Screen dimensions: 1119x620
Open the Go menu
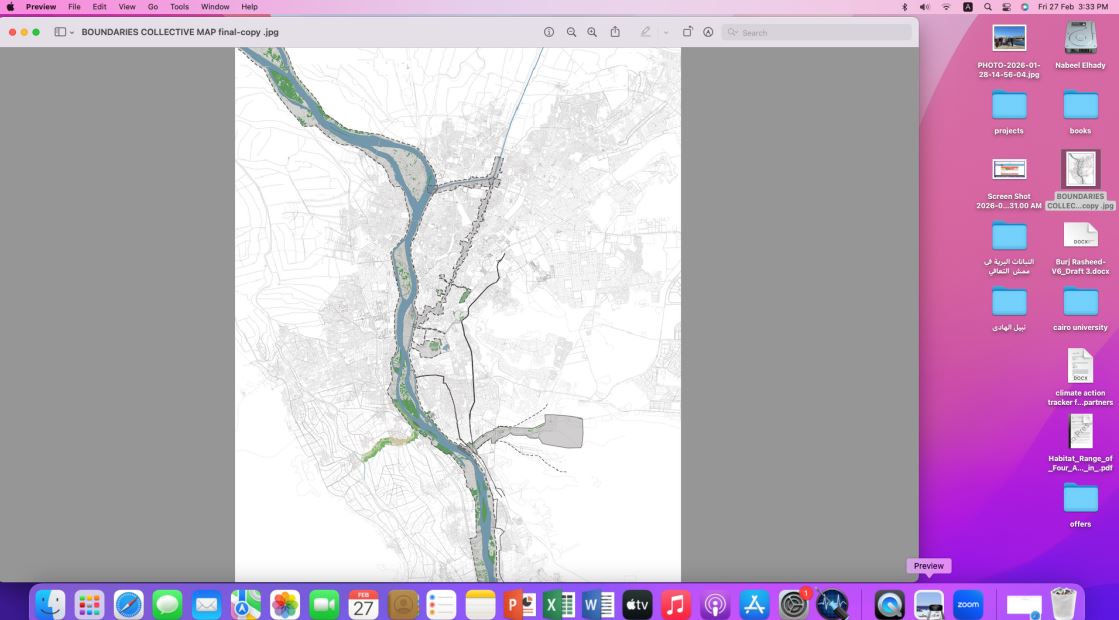tap(153, 6)
